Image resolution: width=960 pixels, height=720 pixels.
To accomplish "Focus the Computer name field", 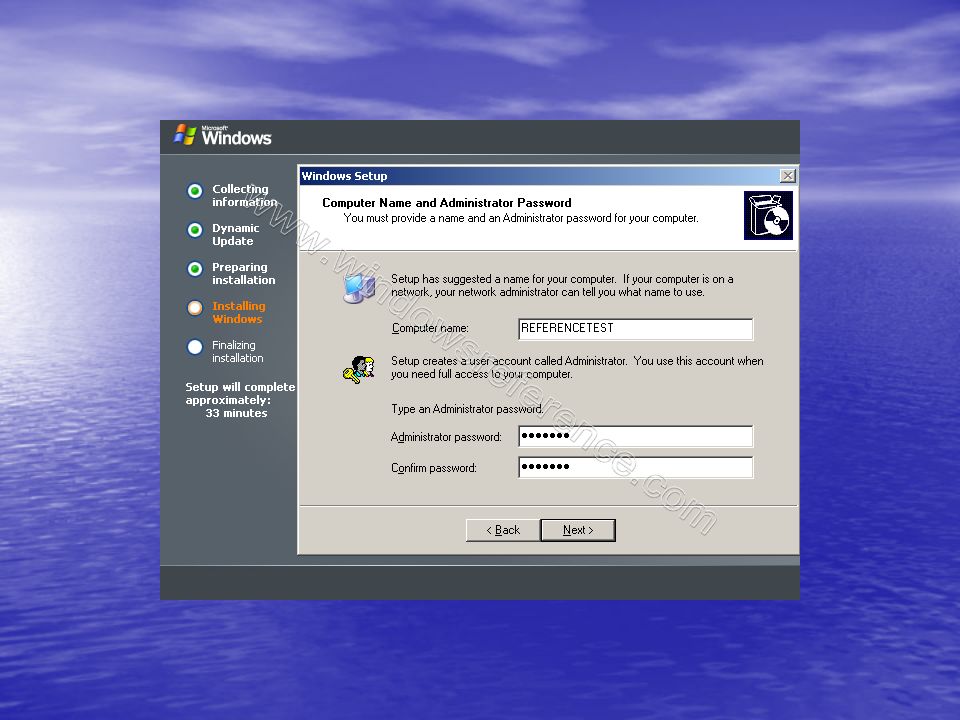I will [x=636, y=329].
